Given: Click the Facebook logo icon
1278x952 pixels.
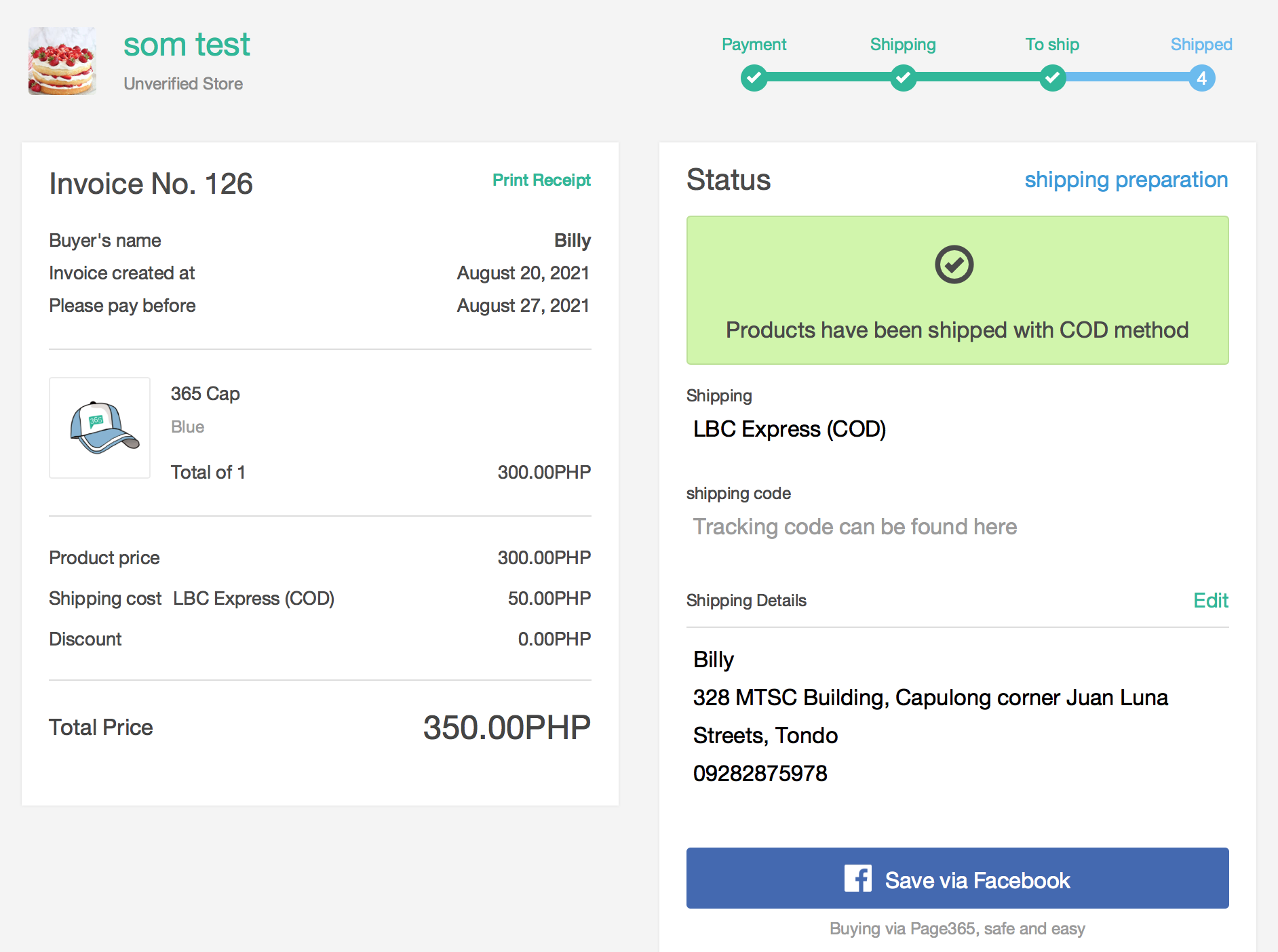Looking at the screenshot, I should pos(857,879).
